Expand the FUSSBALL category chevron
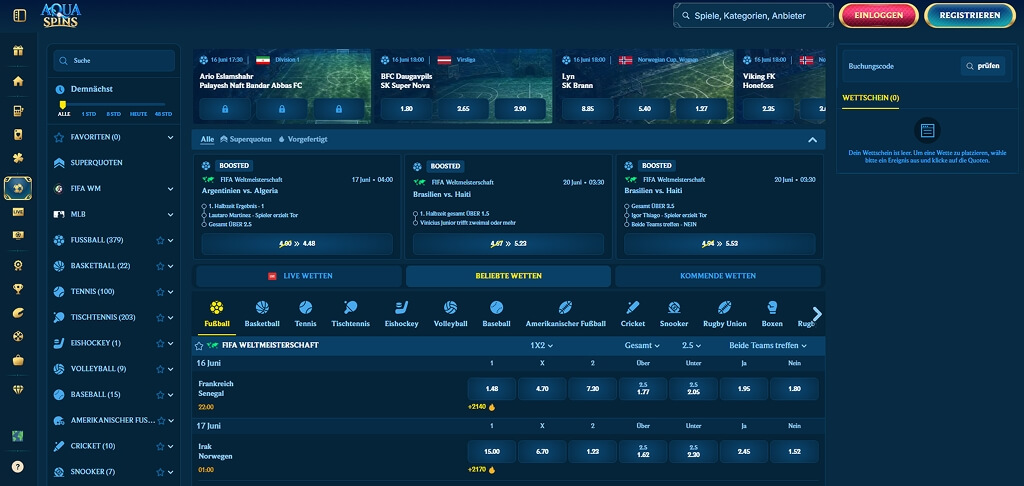The width and height of the screenshot is (1024, 486). coord(170,240)
